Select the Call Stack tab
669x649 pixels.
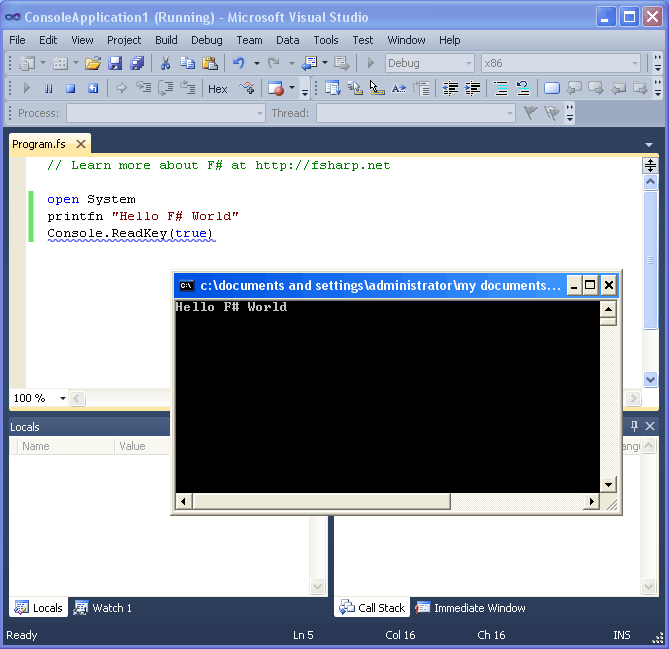click(x=372, y=608)
